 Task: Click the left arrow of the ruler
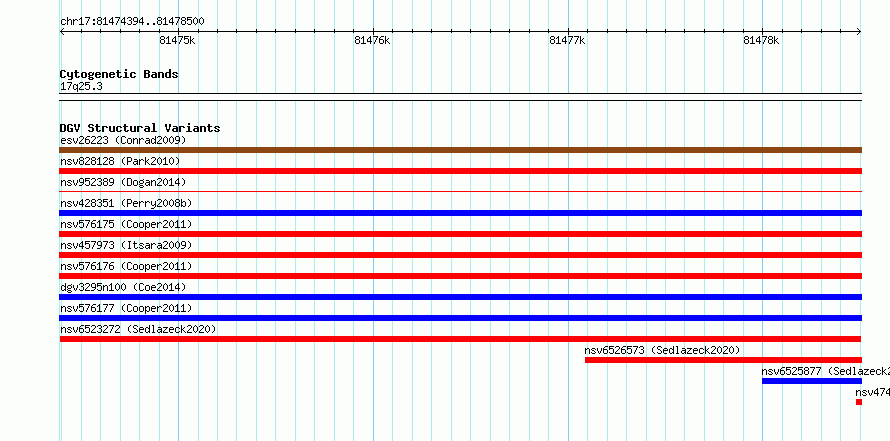pos(62,32)
